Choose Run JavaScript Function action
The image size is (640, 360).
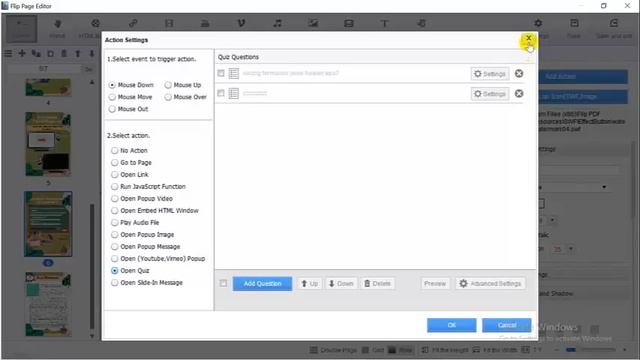tap(114, 187)
